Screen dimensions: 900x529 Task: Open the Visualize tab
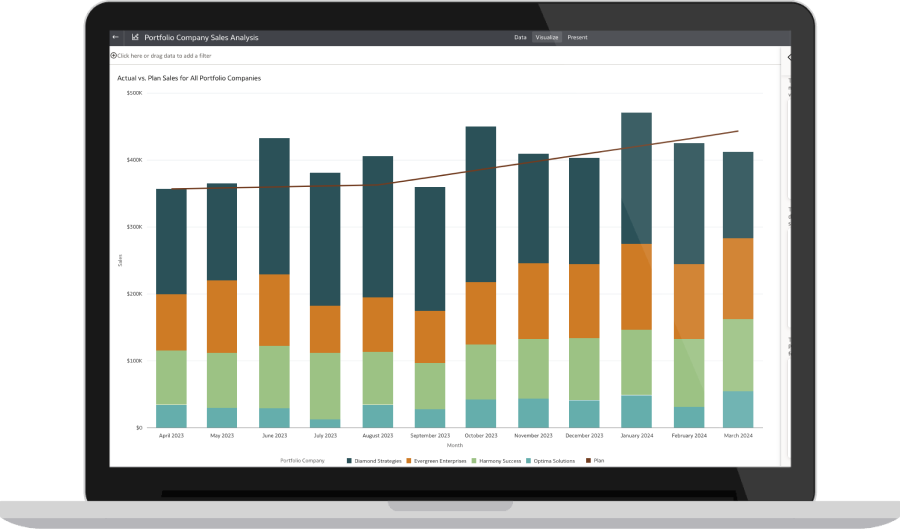pyautogui.click(x=547, y=37)
